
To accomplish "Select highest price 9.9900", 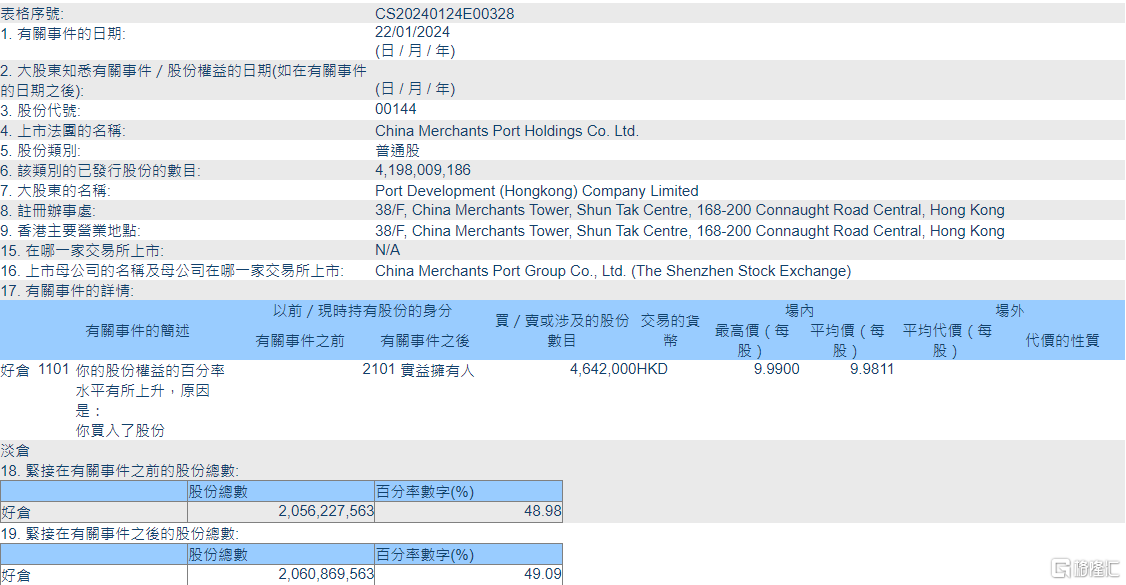I will click(x=776, y=369).
